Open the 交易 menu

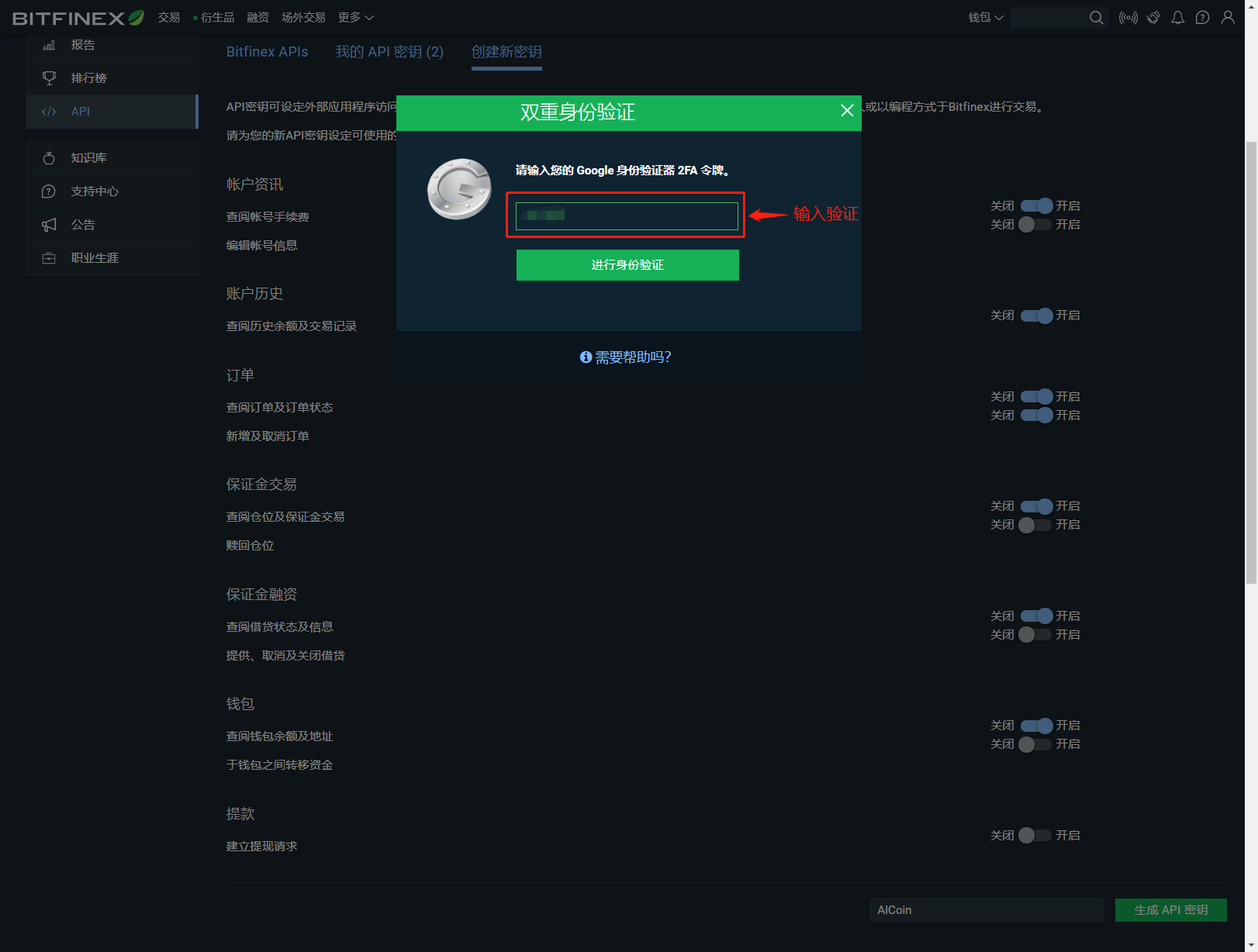point(168,18)
